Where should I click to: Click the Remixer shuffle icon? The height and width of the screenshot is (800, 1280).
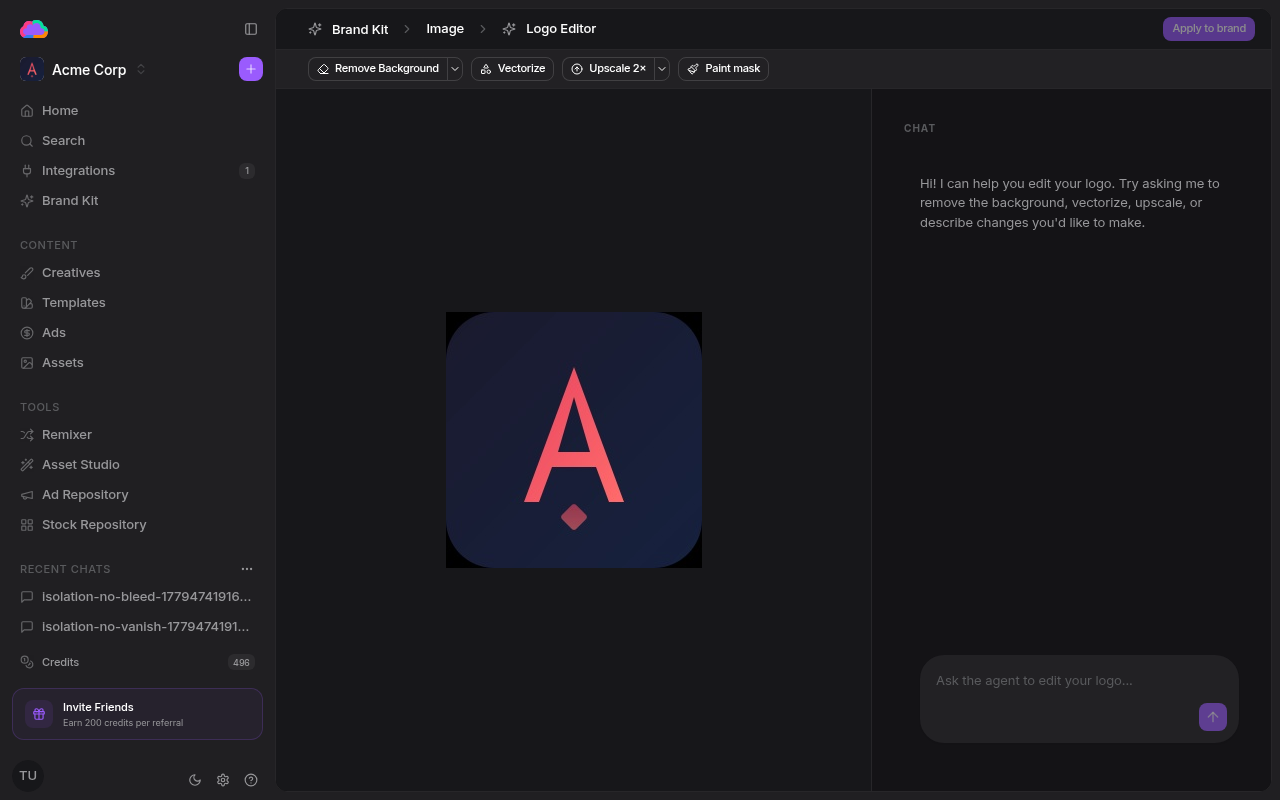tap(27, 434)
